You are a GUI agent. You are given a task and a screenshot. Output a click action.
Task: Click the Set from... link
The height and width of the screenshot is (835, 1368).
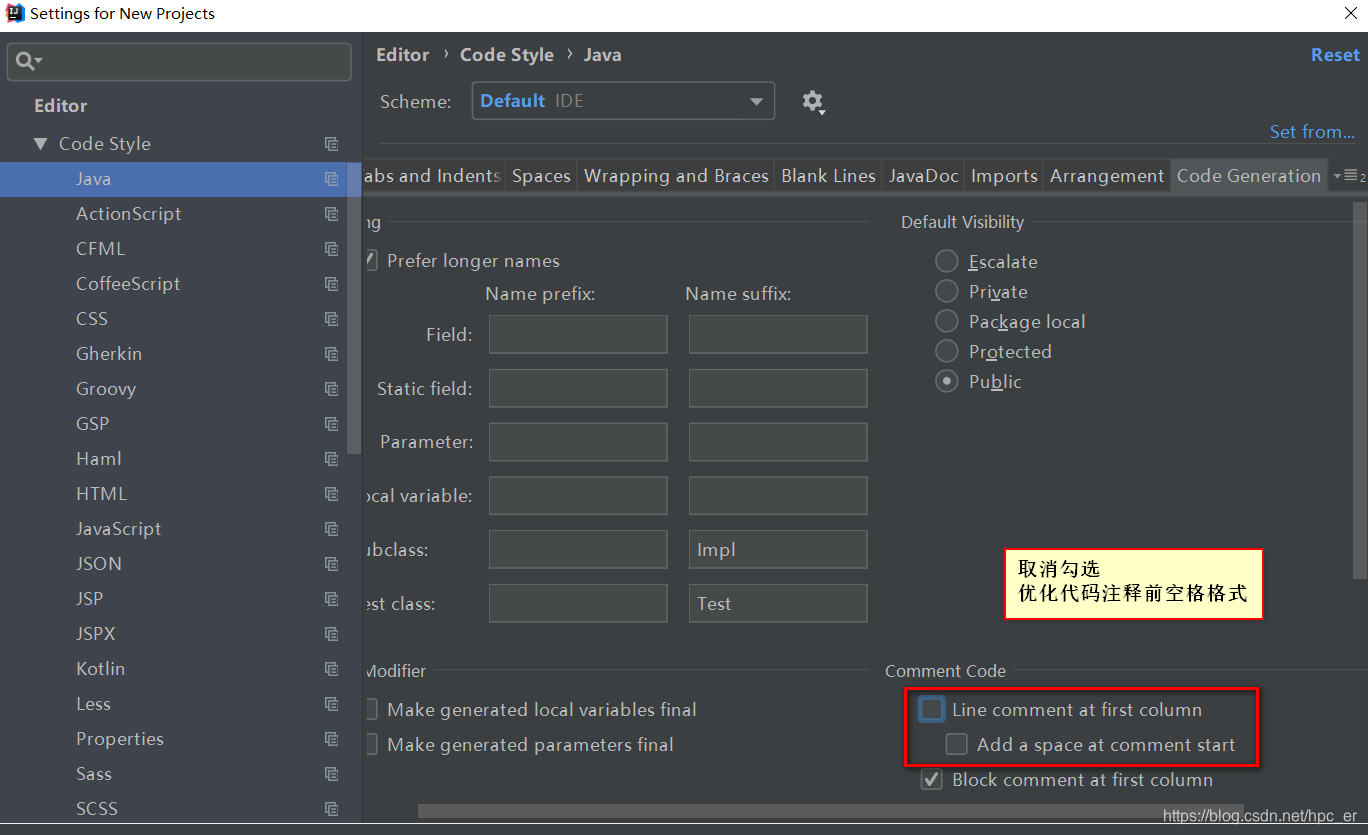[1312, 132]
